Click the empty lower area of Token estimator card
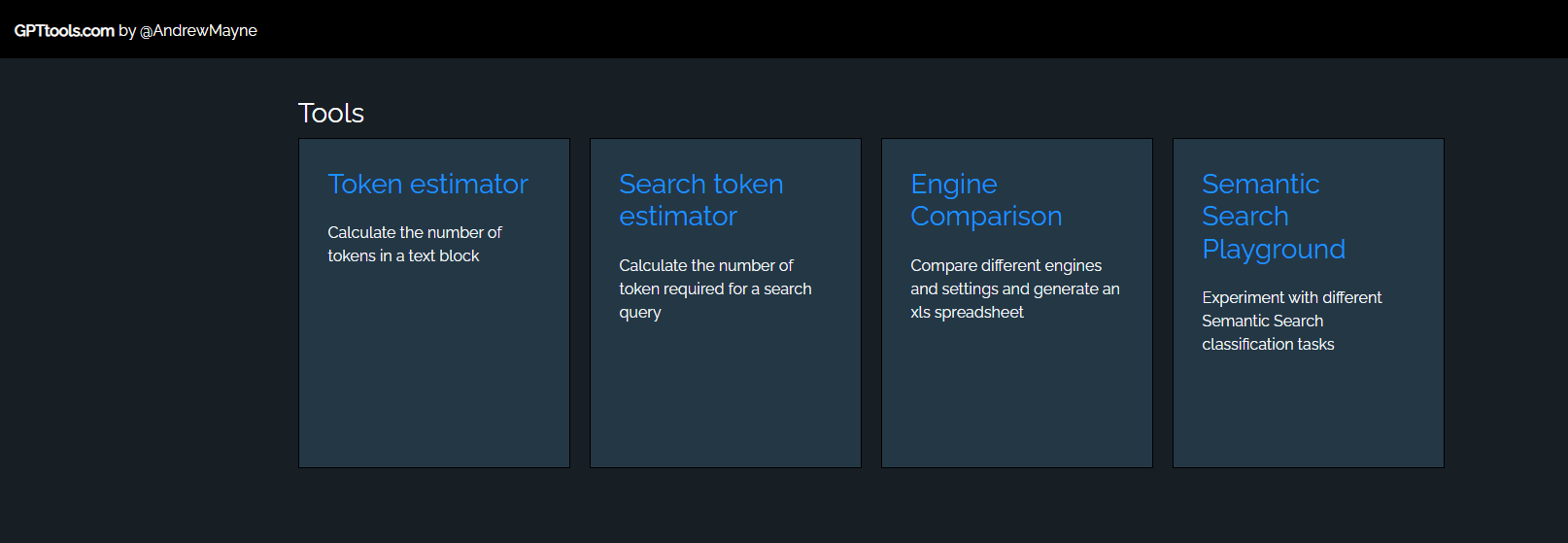Screen dimensions: 1568x543 tap(433, 389)
